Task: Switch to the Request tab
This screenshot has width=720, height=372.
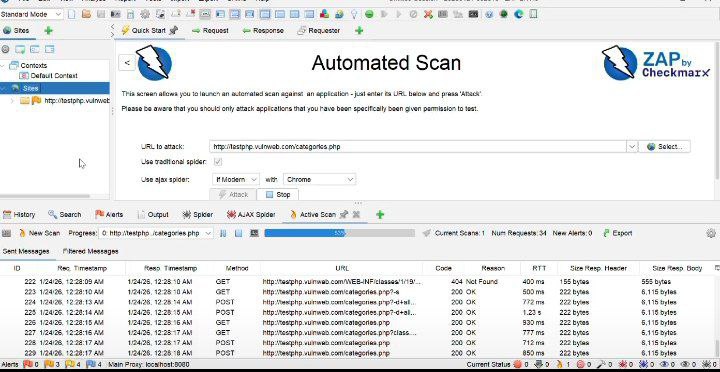Action: [x=210, y=31]
